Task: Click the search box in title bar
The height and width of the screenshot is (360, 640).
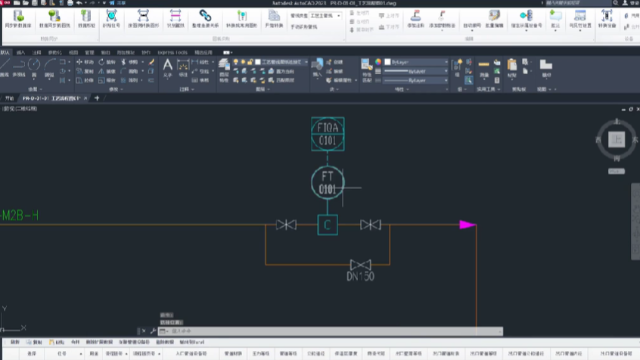Action: coord(578,3)
